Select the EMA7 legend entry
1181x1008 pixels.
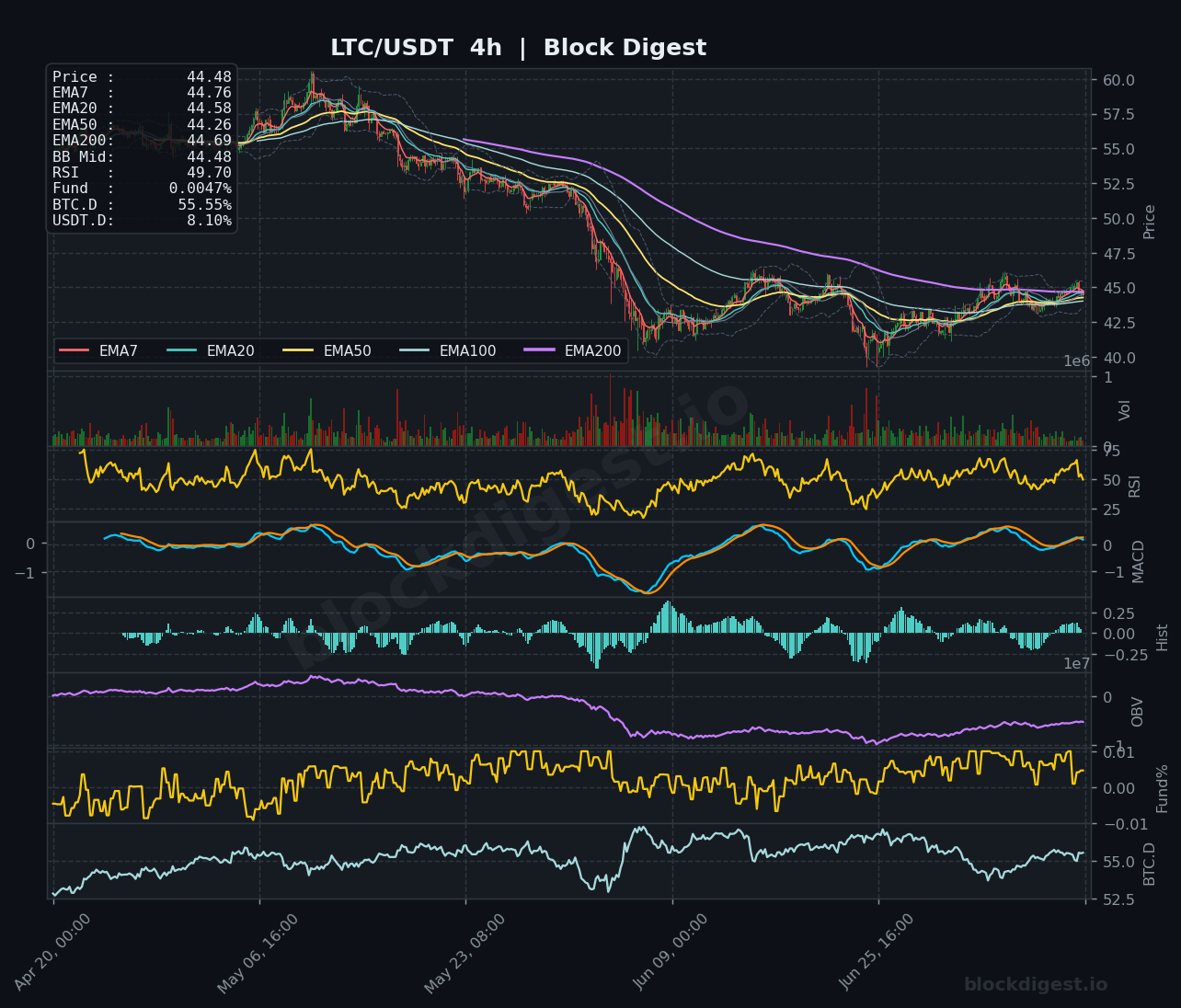pos(98,350)
